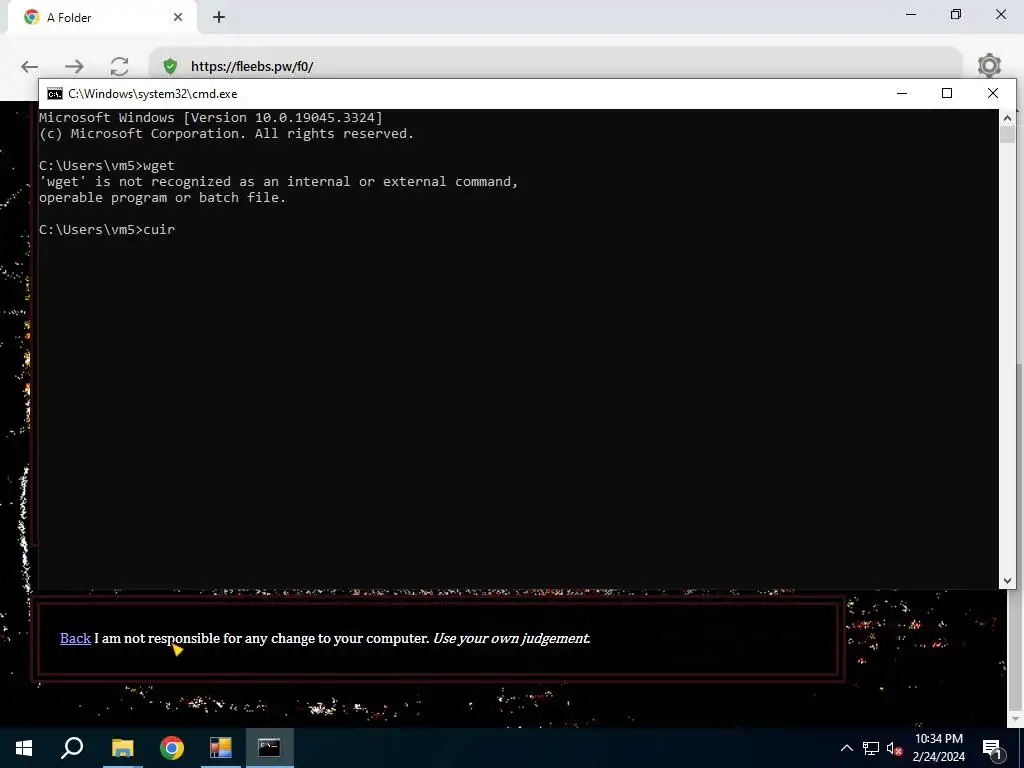
Task: Click the browser forward arrow
Action: [x=74, y=66]
